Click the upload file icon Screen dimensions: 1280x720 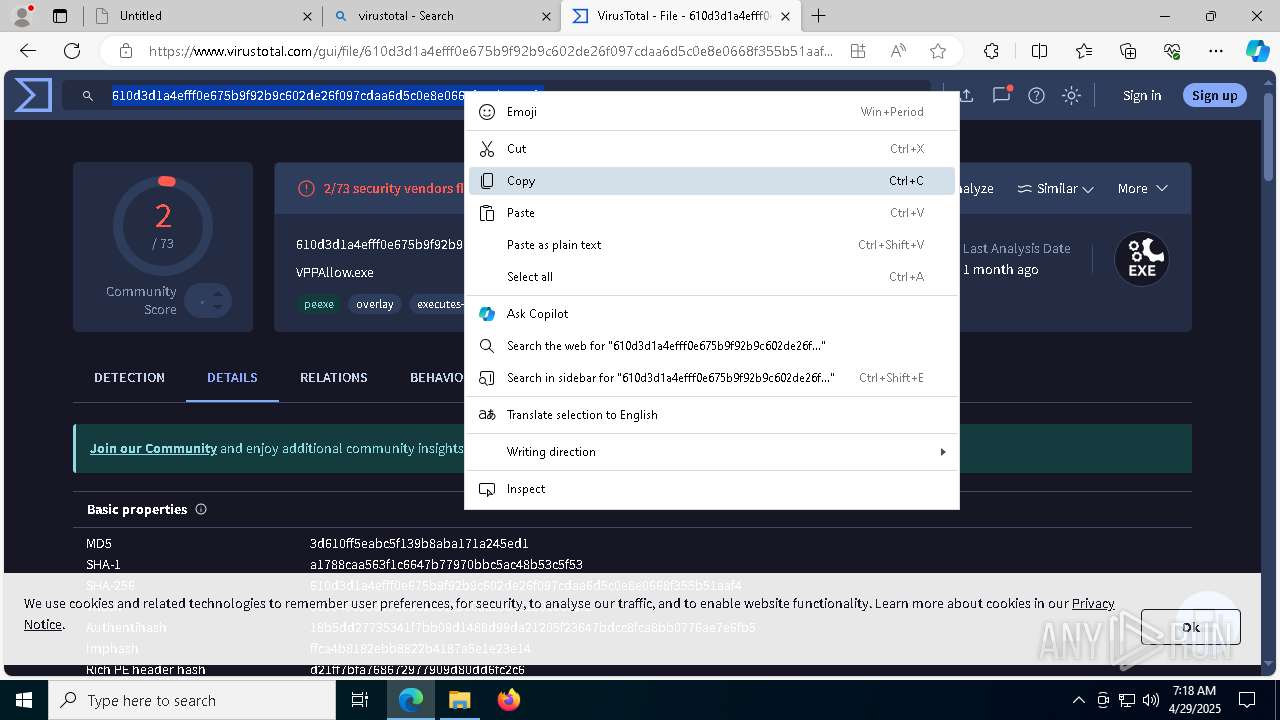tap(966, 95)
